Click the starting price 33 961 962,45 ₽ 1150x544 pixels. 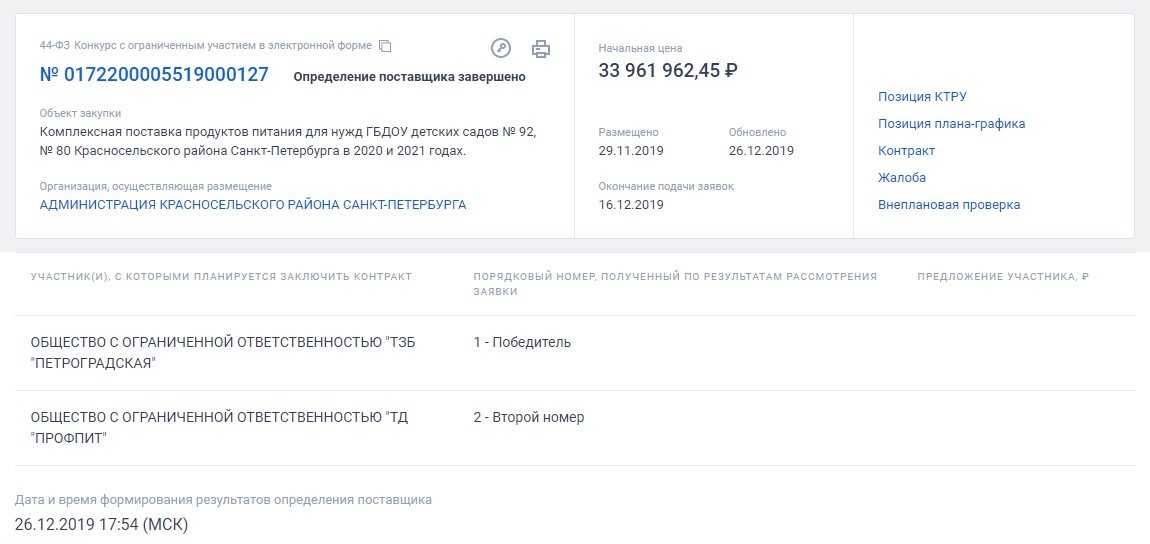pos(668,71)
